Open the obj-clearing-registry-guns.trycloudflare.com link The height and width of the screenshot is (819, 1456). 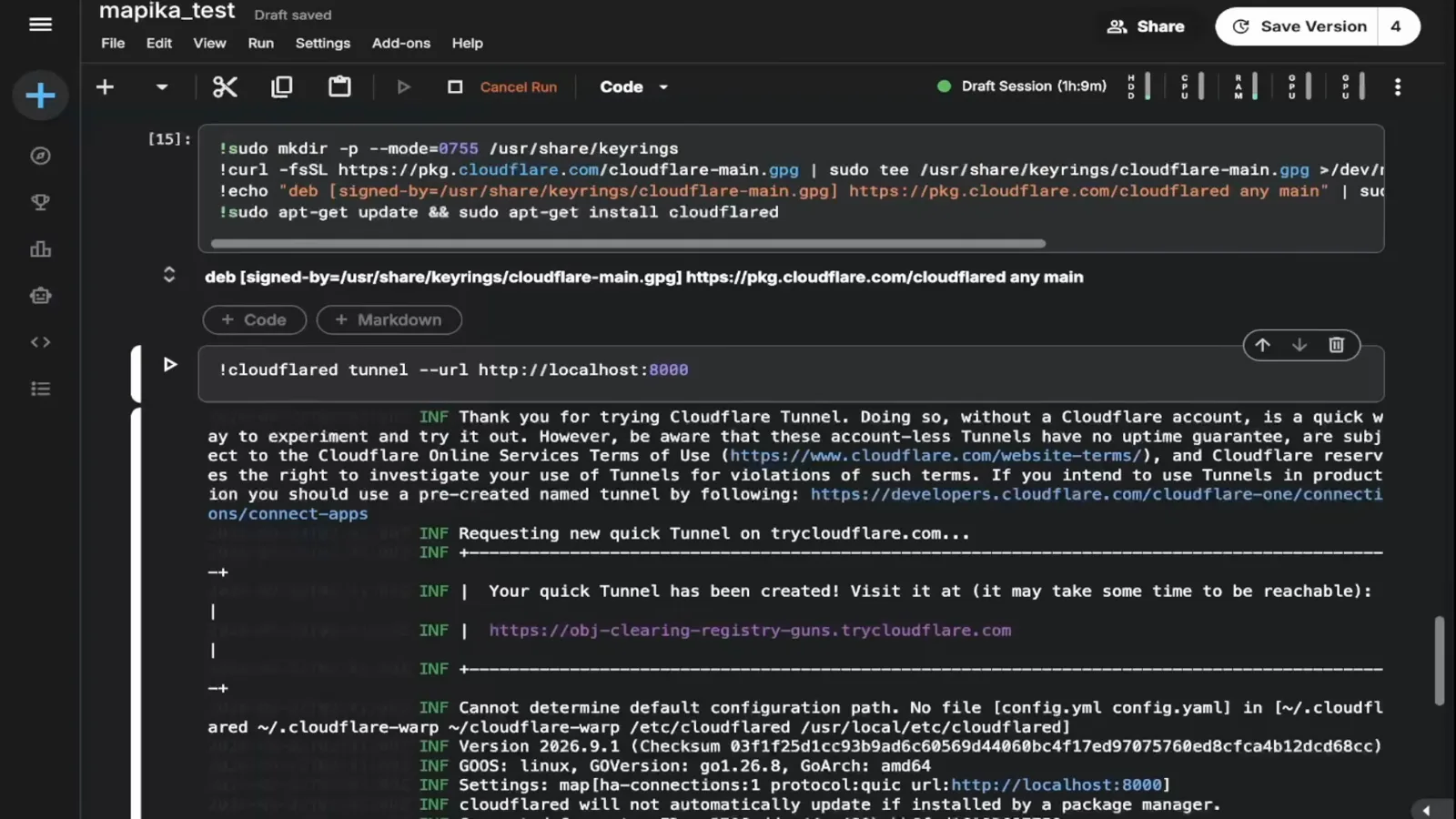750,630
